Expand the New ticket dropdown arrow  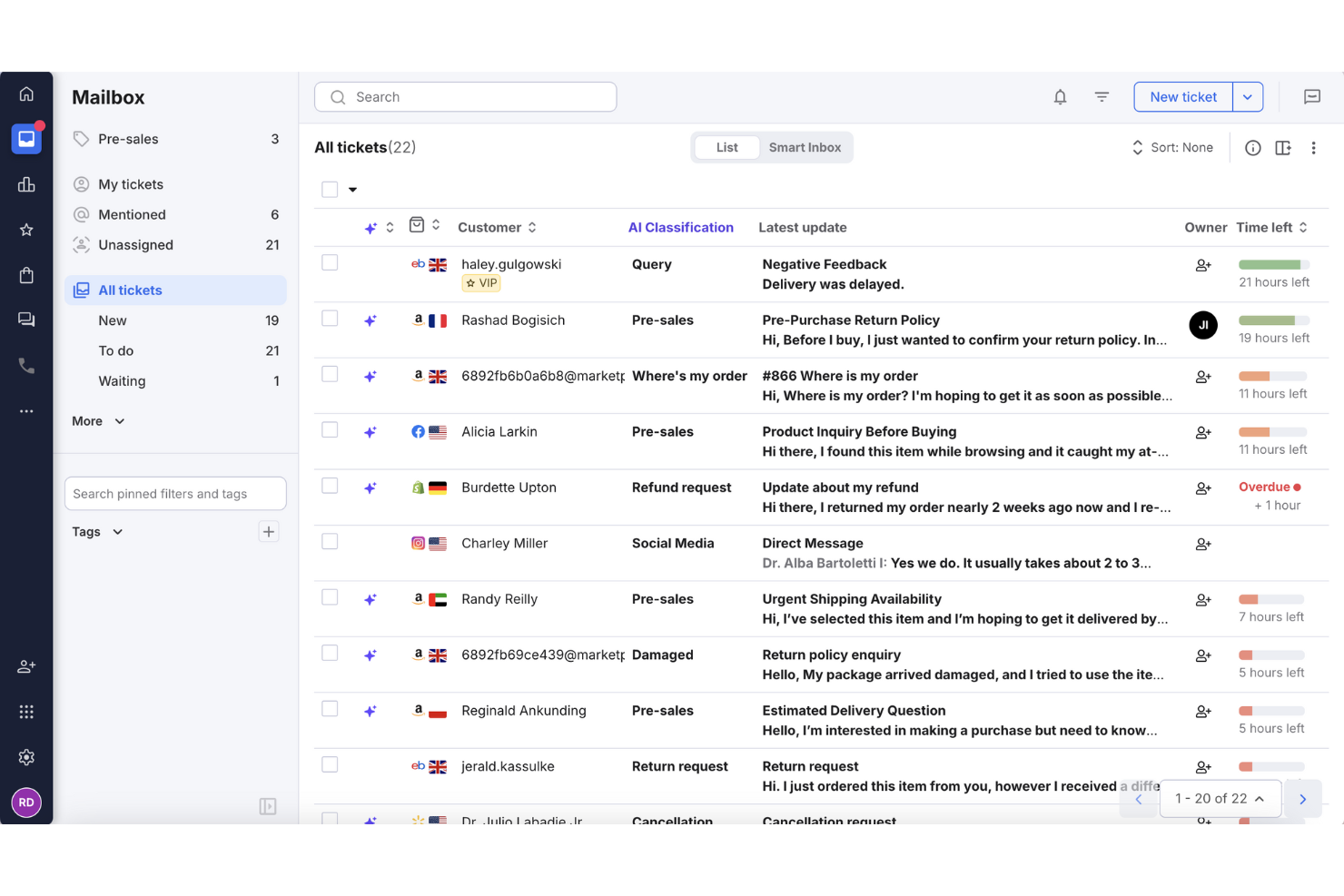pyautogui.click(x=1248, y=96)
